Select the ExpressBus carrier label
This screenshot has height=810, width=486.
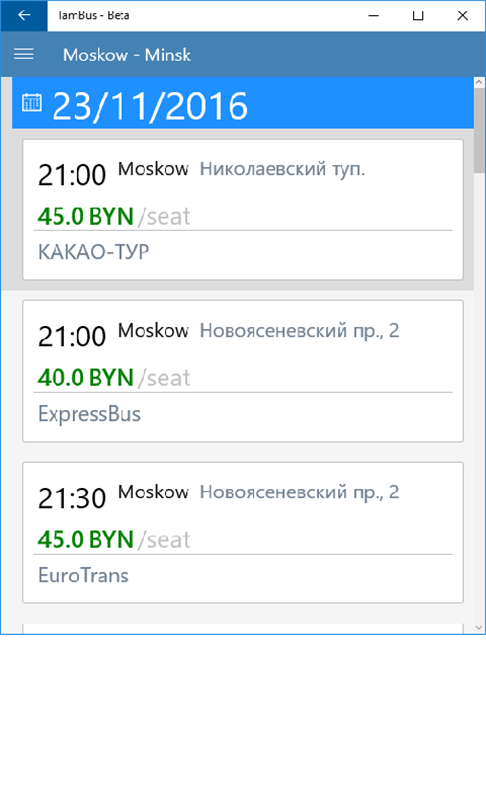point(89,414)
